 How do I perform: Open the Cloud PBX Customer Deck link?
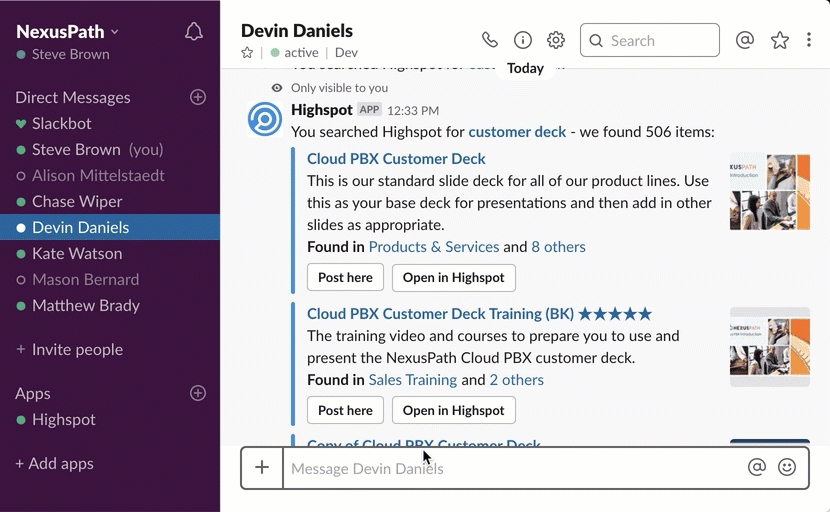coord(396,159)
